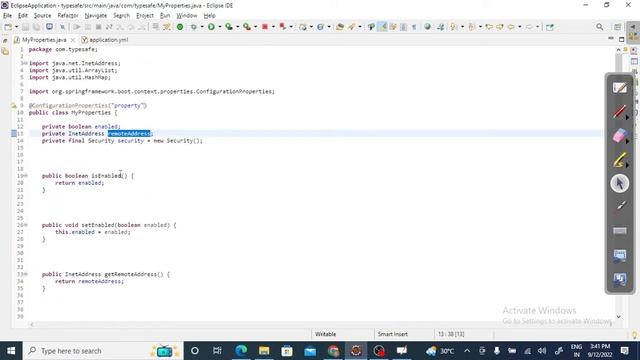The image size is (640, 360).
Task: Click the red Relaunch toolbar icon
Action: 282,27
